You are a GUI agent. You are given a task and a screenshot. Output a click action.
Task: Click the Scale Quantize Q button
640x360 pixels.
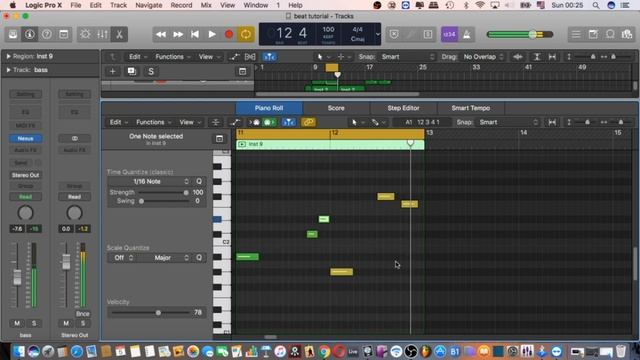pos(199,258)
